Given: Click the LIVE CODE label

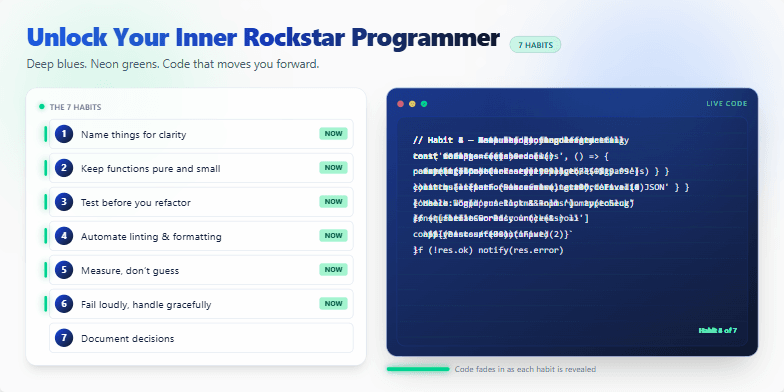Looking at the screenshot, I should [726, 104].
